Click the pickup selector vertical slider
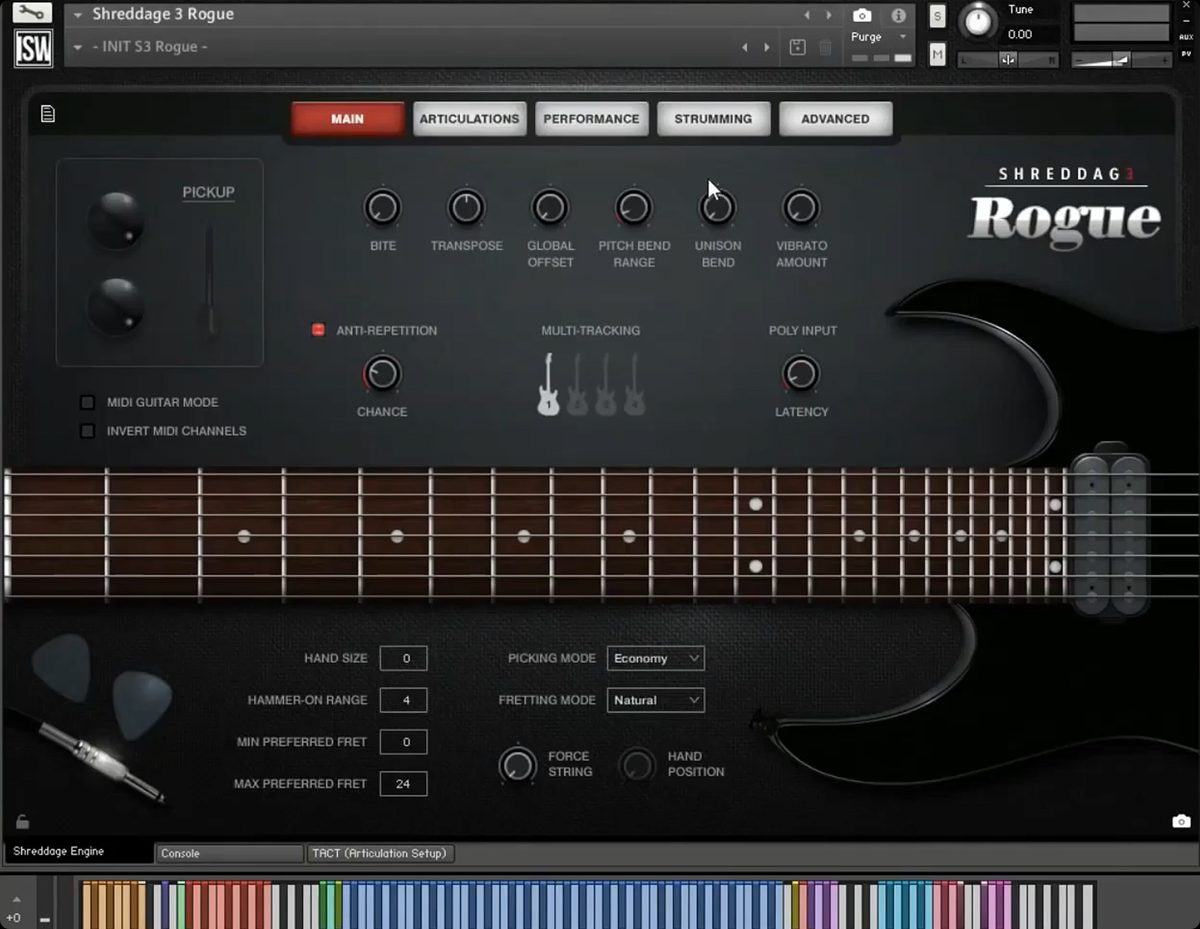The width and height of the screenshot is (1200, 929). click(x=210, y=282)
